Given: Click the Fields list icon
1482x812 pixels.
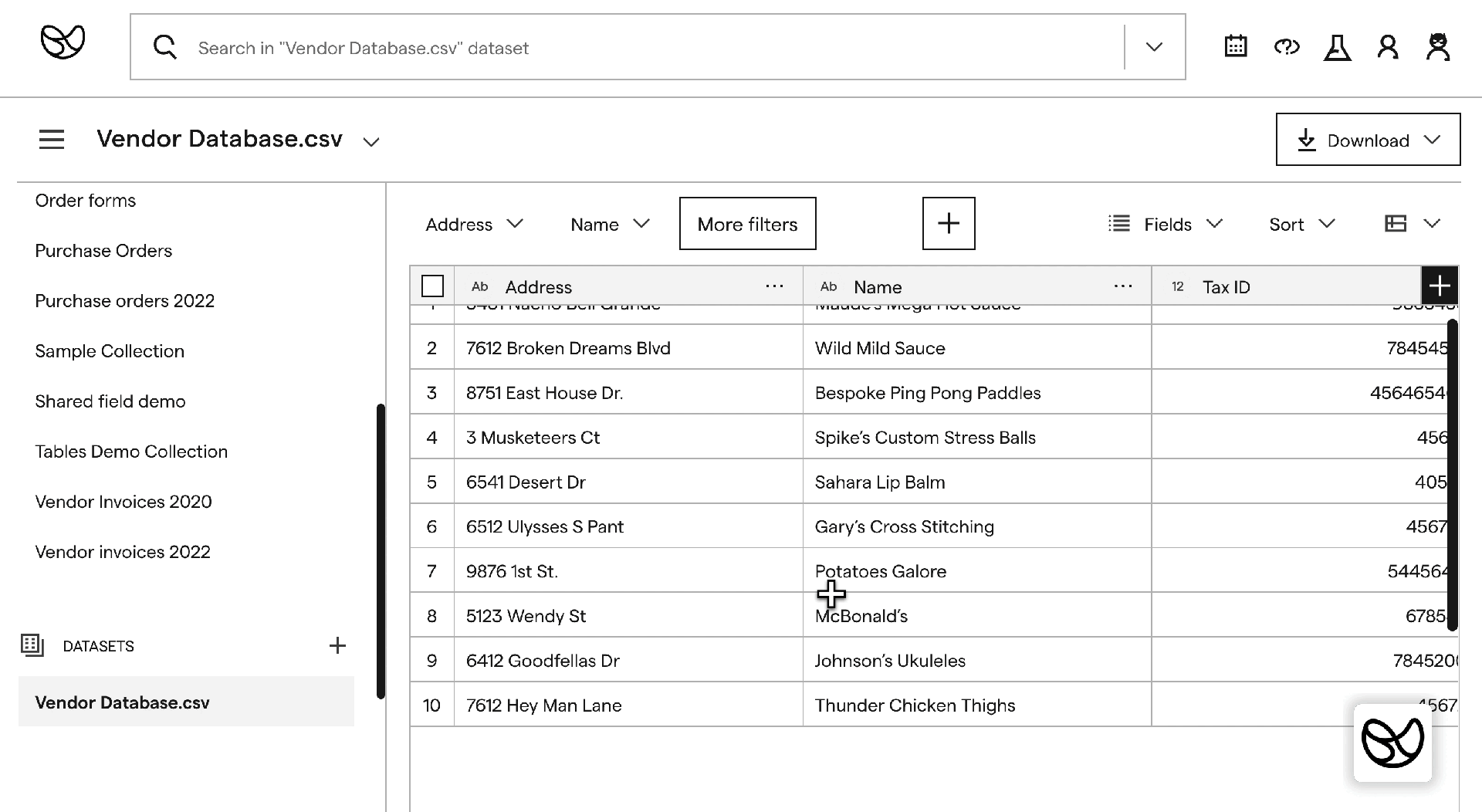Looking at the screenshot, I should [1119, 224].
